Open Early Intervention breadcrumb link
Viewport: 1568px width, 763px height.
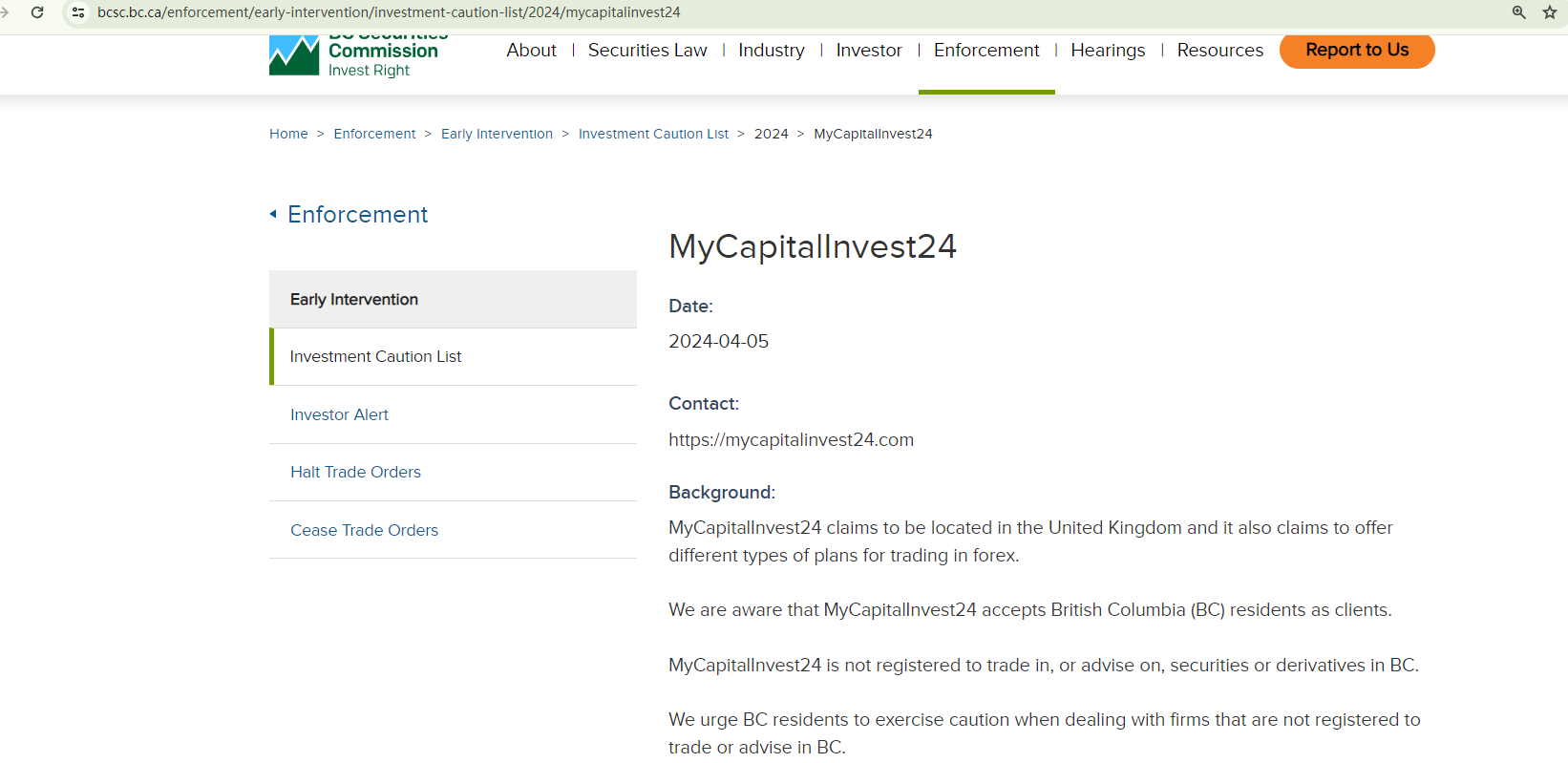pyautogui.click(x=497, y=134)
